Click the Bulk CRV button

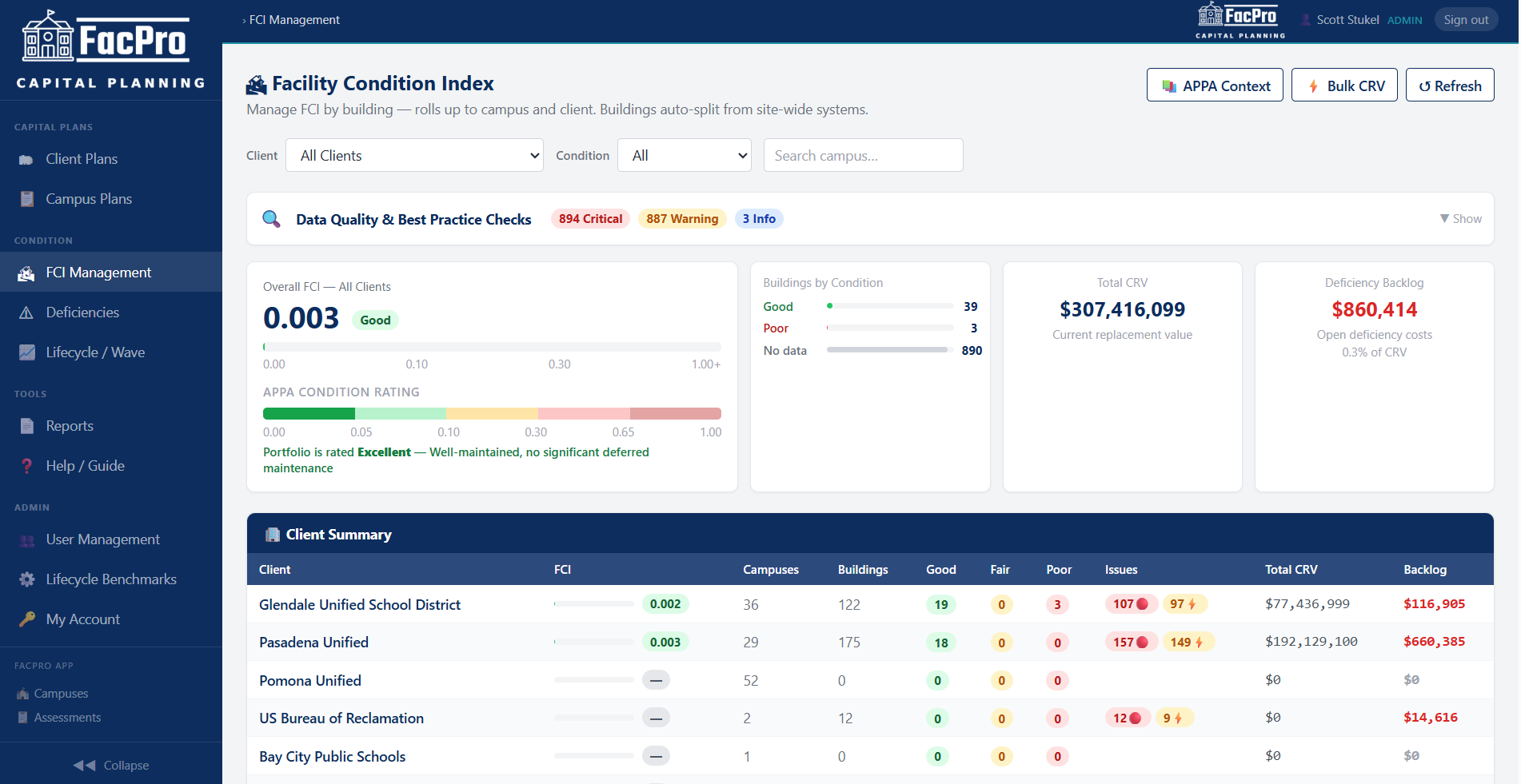click(x=1345, y=85)
